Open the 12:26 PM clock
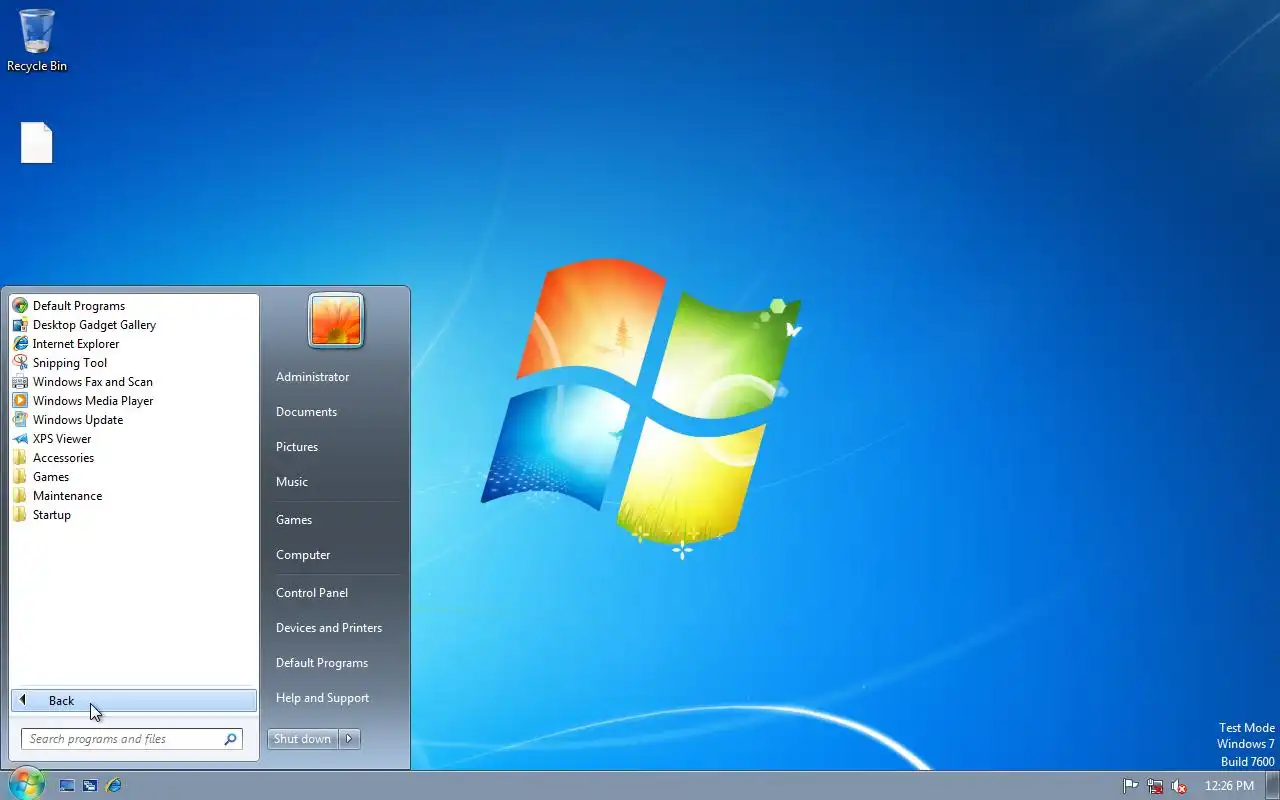 pos(1229,786)
